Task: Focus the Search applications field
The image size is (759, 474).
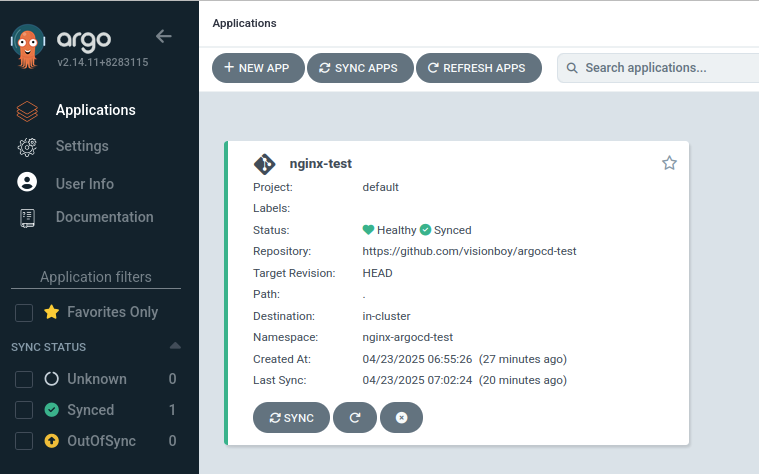Action: [658, 68]
